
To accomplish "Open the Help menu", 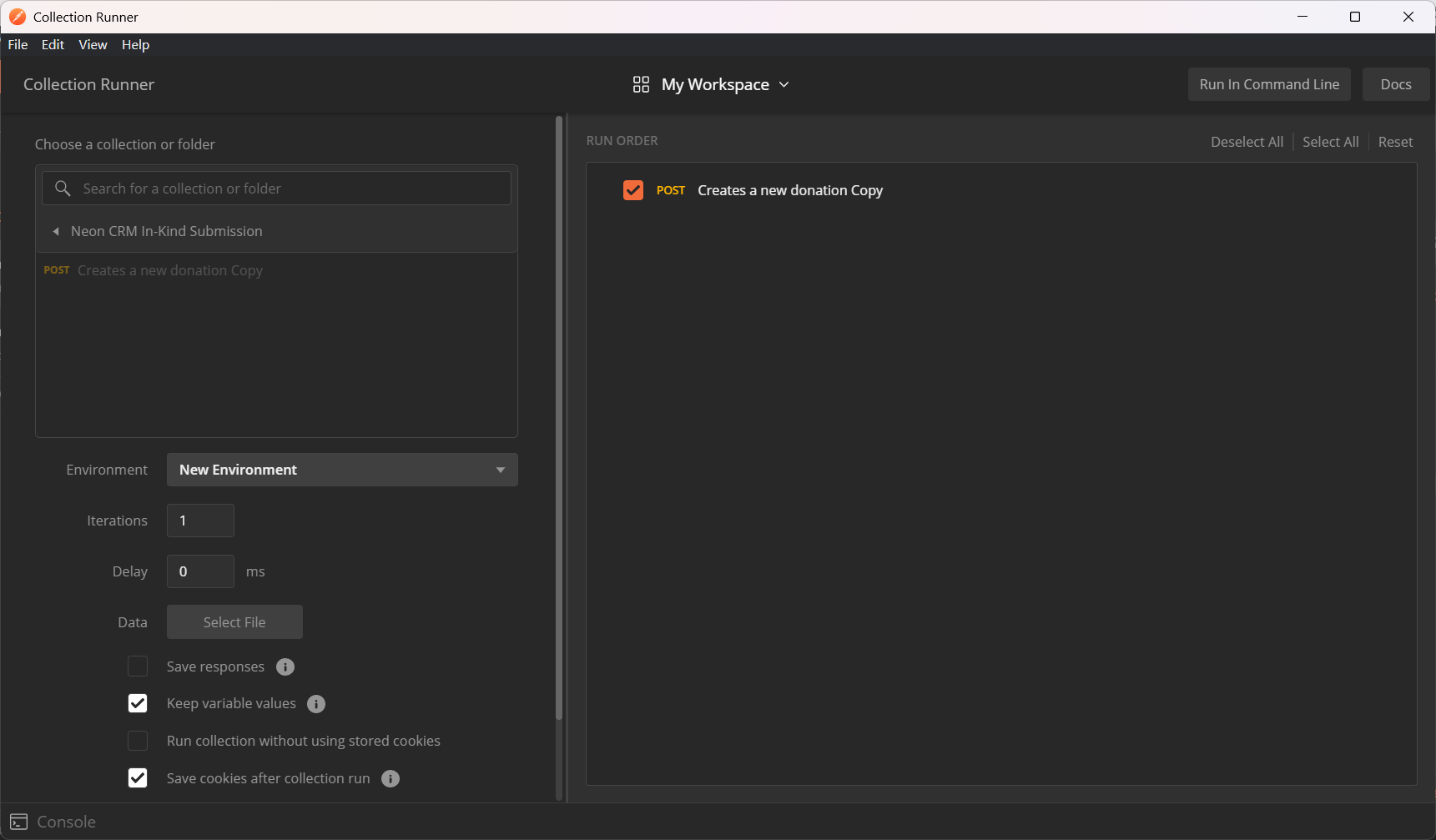I will click(135, 45).
